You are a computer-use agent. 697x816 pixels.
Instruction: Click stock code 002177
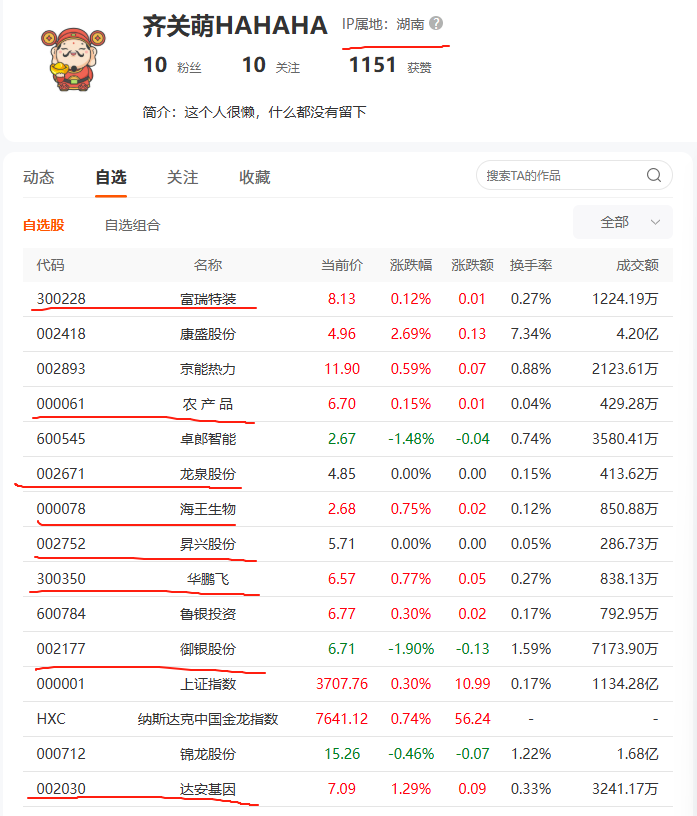[61, 649]
